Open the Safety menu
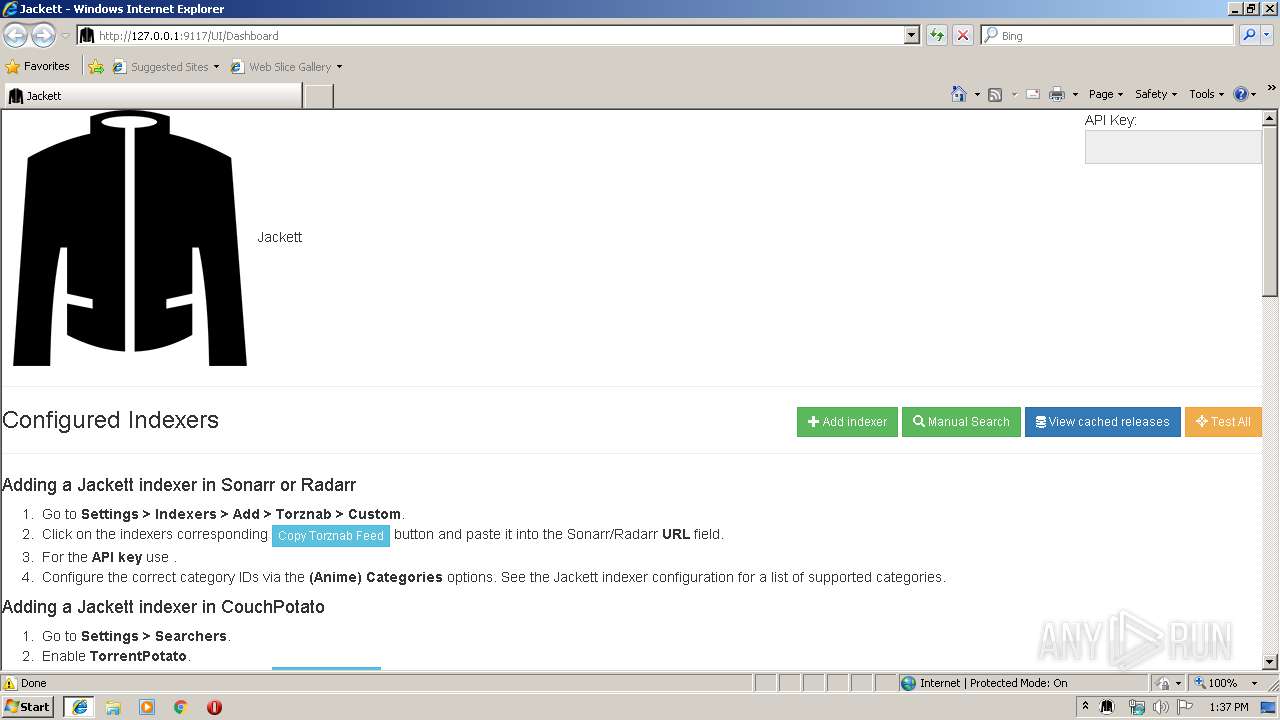Screen dimensions: 1280x720 pos(1156,94)
